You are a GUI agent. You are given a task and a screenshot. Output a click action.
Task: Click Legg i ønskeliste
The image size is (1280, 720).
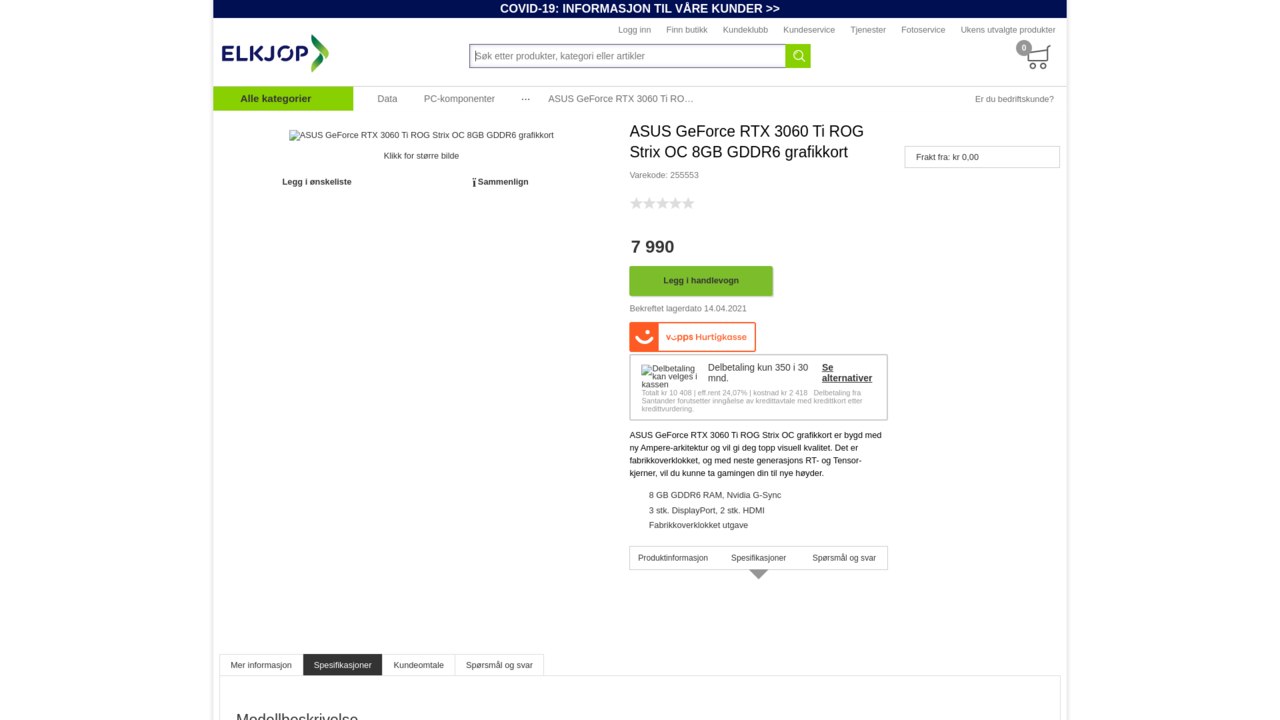pyautogui.click(x=317, y=182)
